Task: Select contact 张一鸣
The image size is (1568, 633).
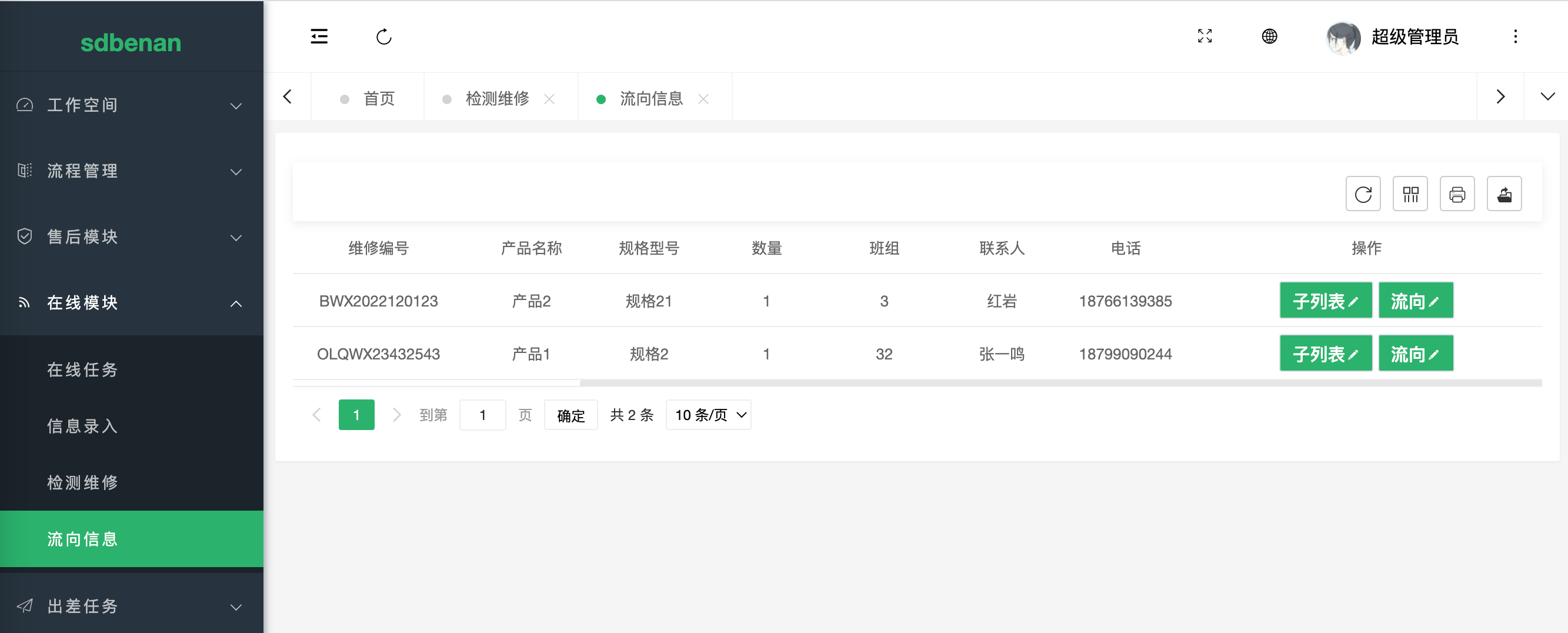Action: 1001,354
